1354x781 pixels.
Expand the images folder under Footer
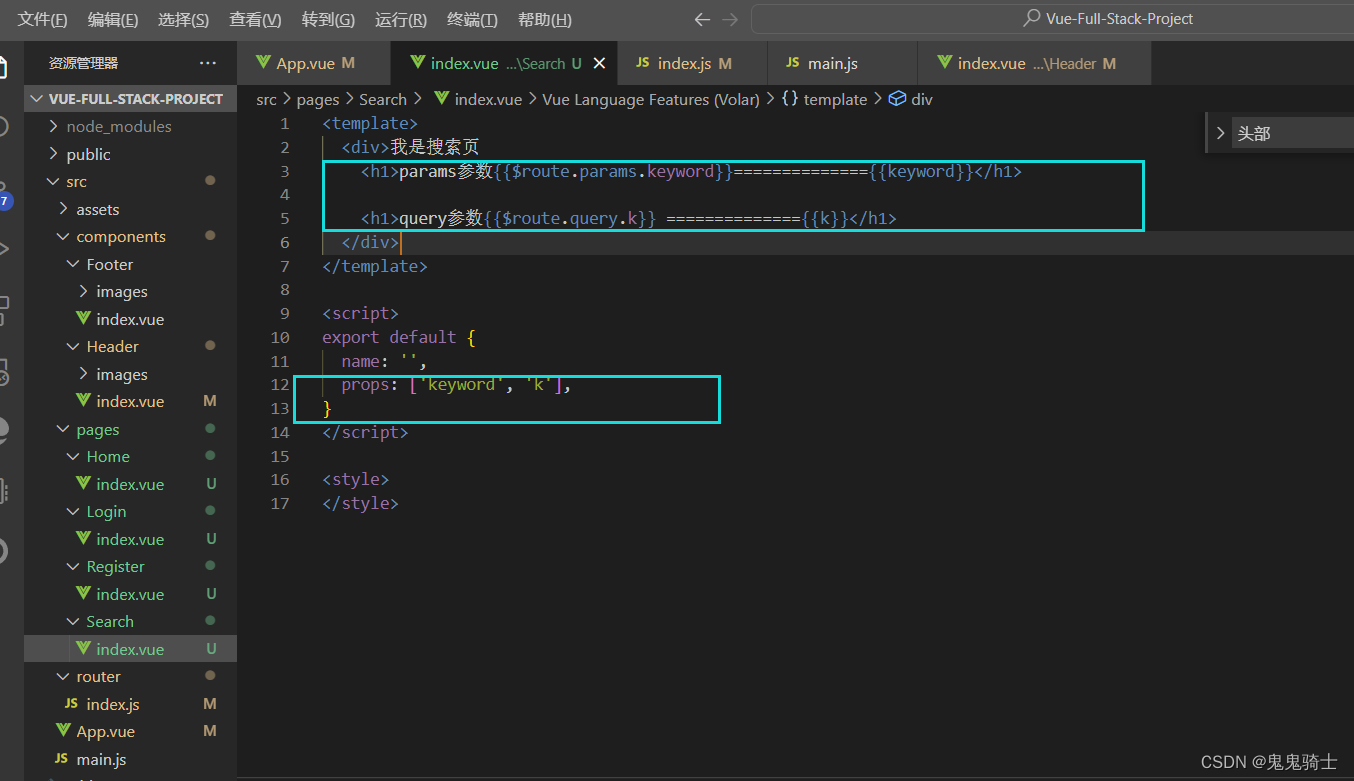click(130, 291)
